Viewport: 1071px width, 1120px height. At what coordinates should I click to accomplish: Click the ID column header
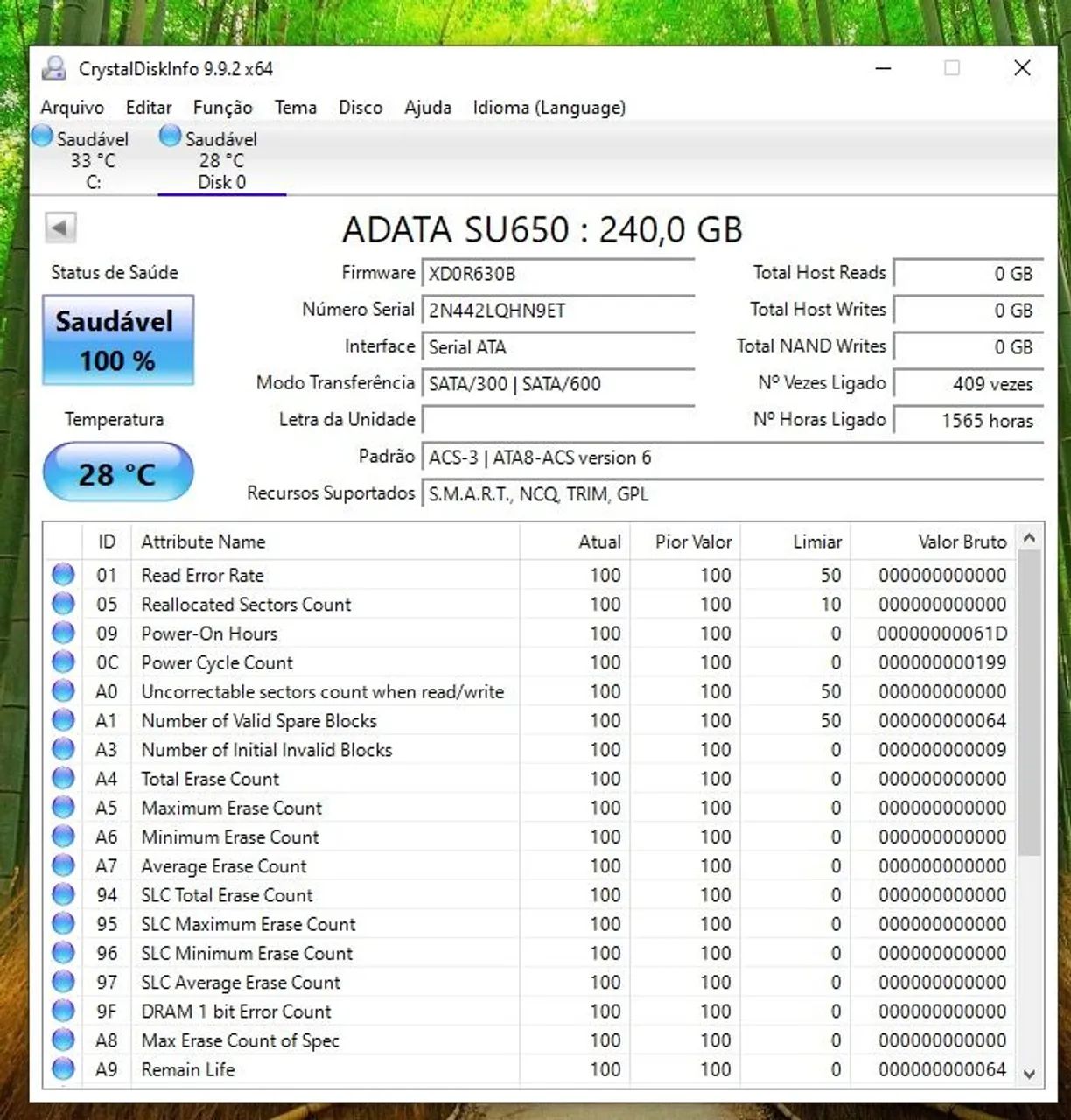pos(107,542)
